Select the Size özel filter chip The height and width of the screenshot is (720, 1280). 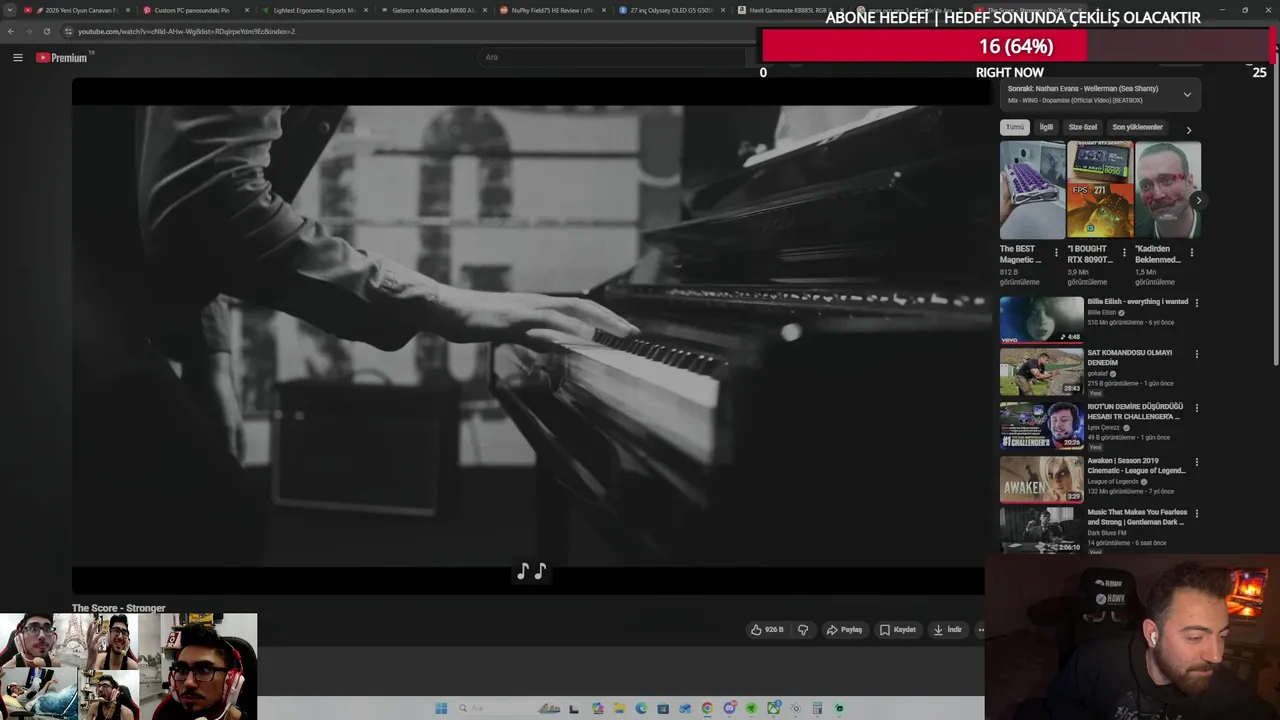[x=1082, y=127]
